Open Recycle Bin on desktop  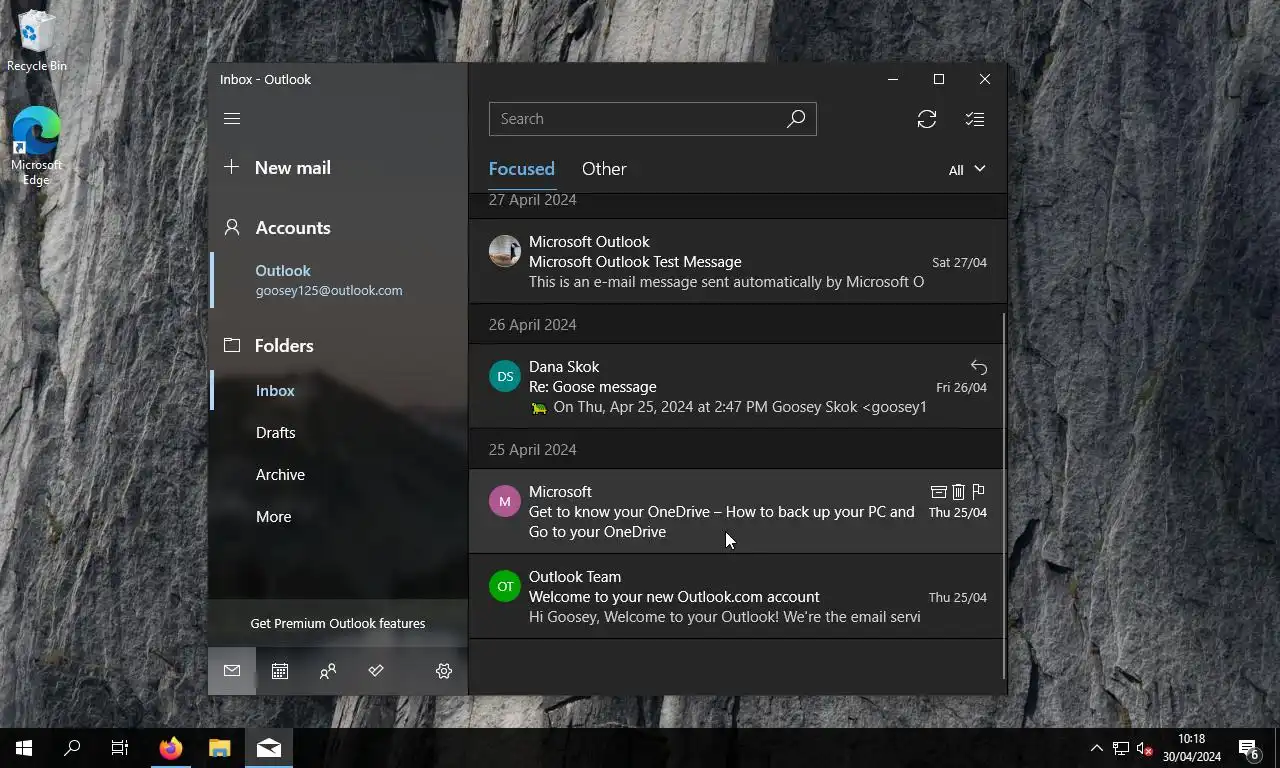click(36, 40)
